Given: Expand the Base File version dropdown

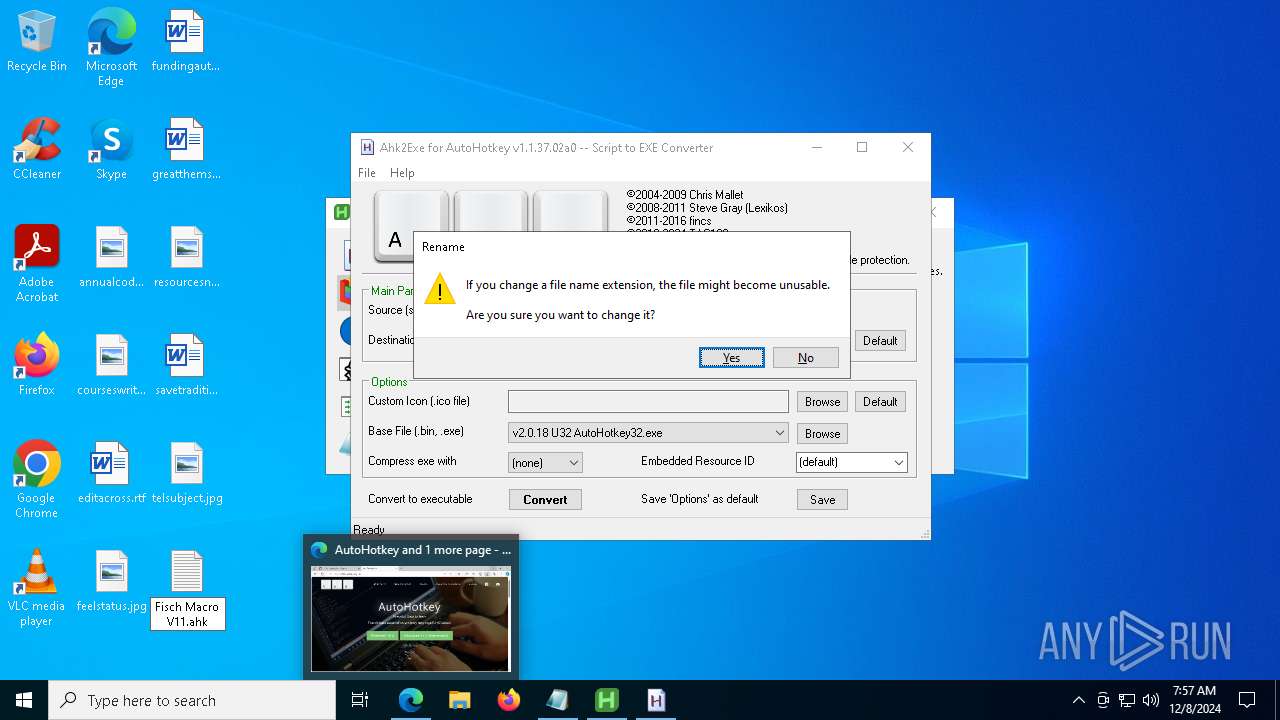Looking at the screenshot, I should (x=779, y=433).
